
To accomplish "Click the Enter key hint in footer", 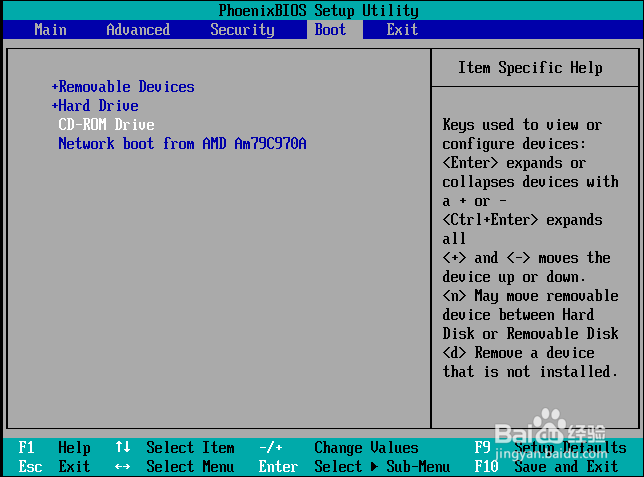I will [x=278, y=466].
